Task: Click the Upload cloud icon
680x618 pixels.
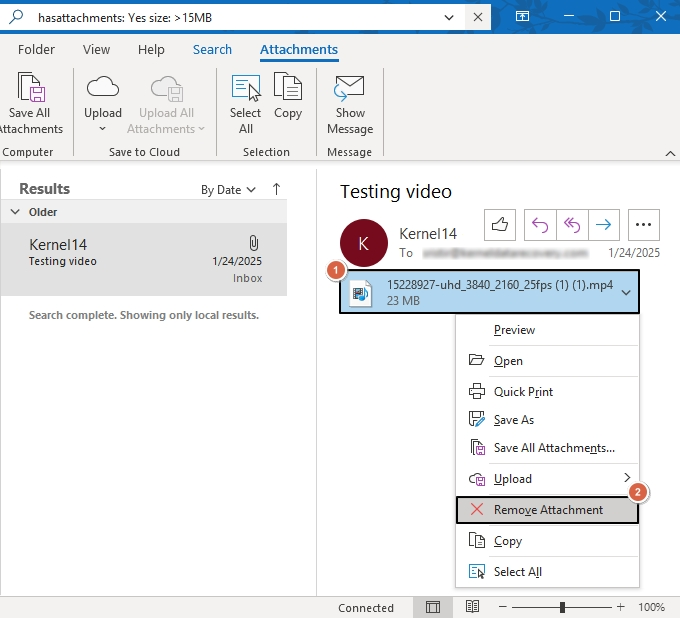Action: [x=103, y=87]
